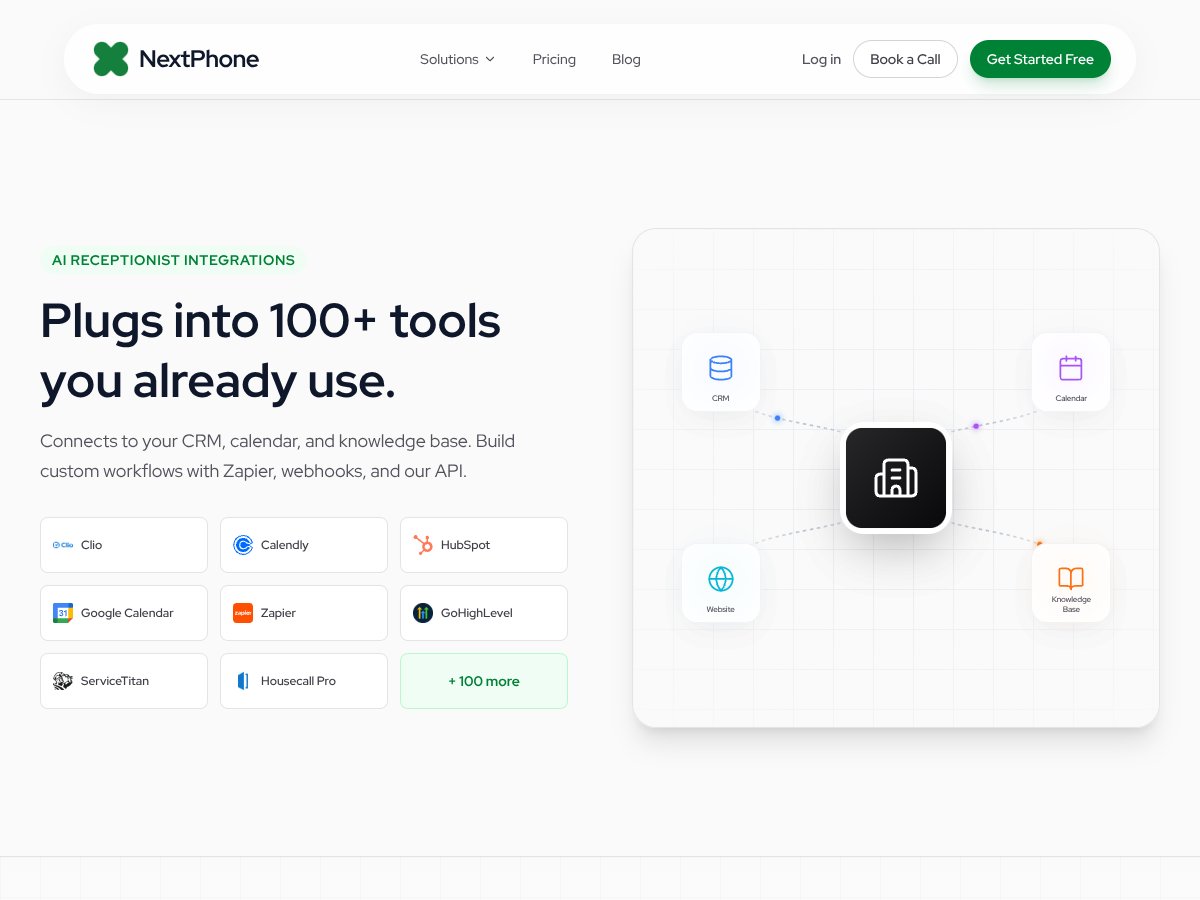Open the Blog link
The width and height of the screenshot is (1200, 900).
626,59
